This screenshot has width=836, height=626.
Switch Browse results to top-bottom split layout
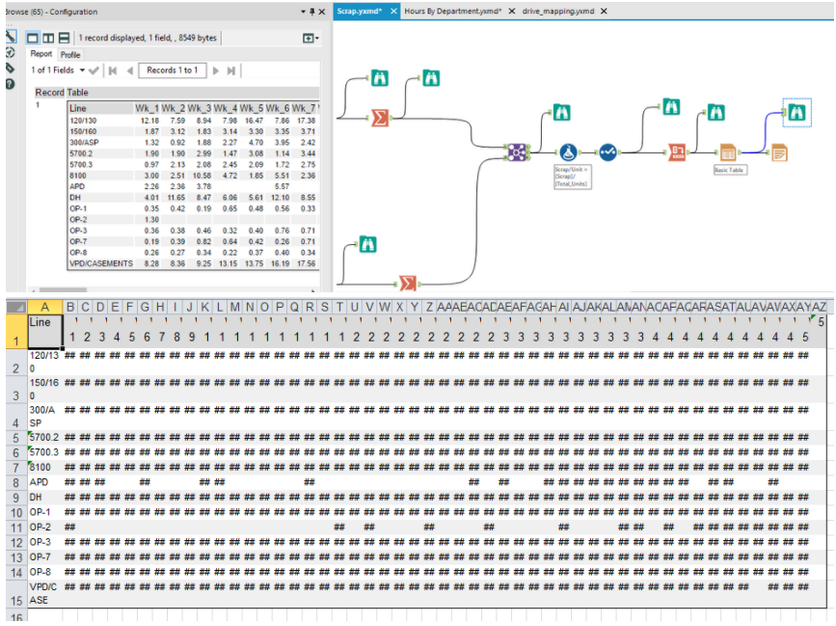pyautogui.click(x=64, y=38)
